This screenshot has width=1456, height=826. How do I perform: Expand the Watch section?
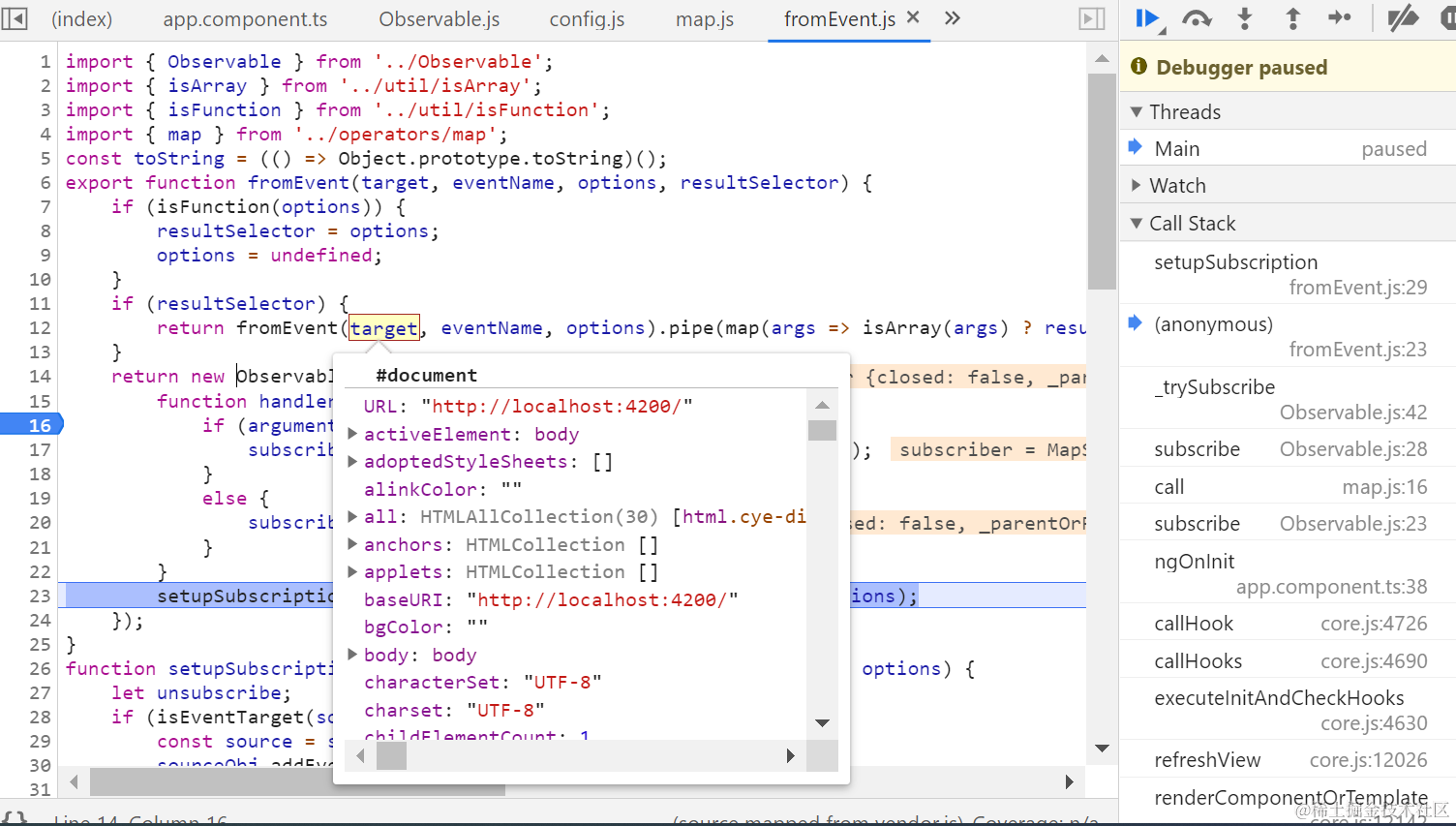pyautogui.click(x=1137, y=186)
